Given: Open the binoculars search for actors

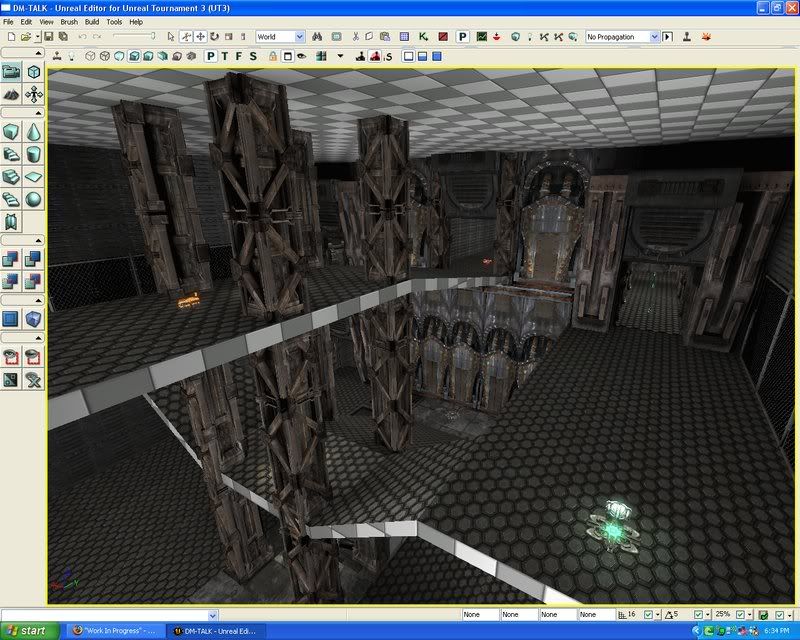Looking at the screenshot, I should coord(317,37).
